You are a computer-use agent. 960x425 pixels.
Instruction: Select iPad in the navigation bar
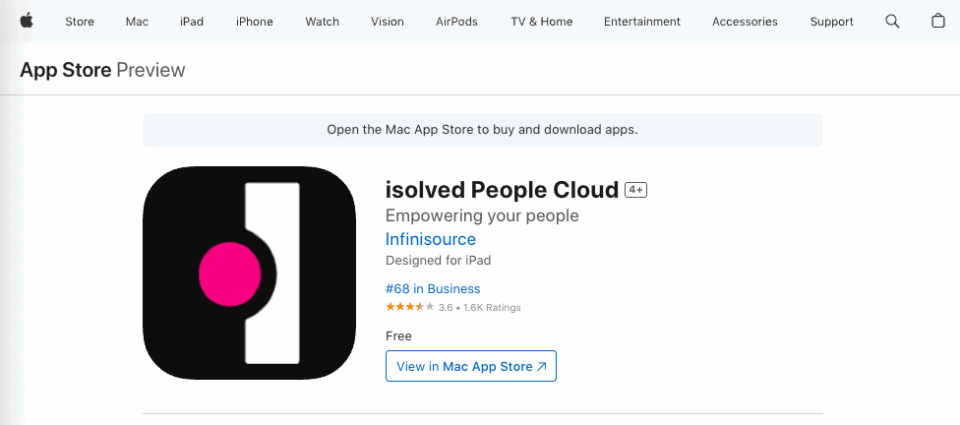tap(192, 21)
